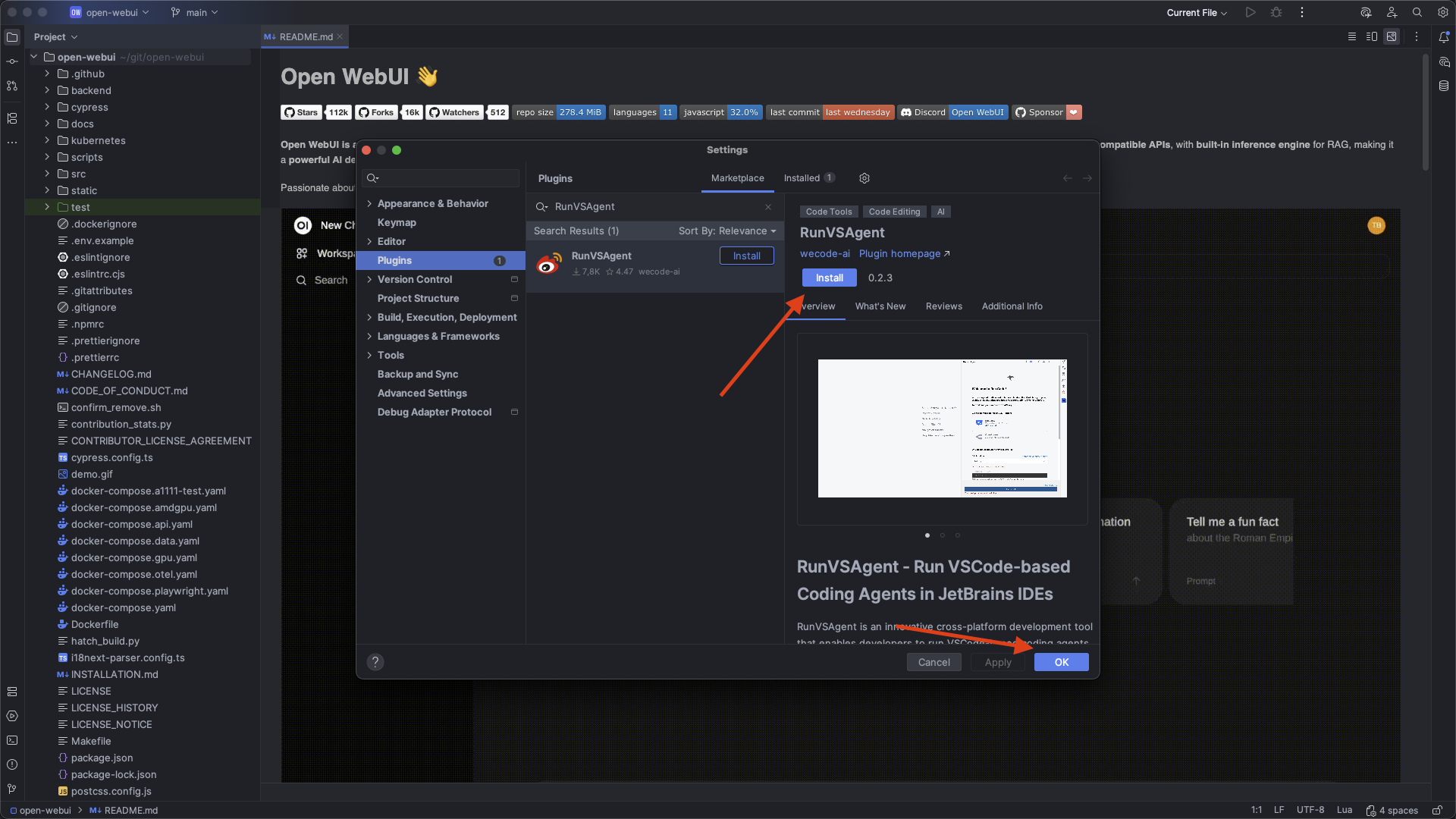Open the Problems tool window

[x=12, y=764]
